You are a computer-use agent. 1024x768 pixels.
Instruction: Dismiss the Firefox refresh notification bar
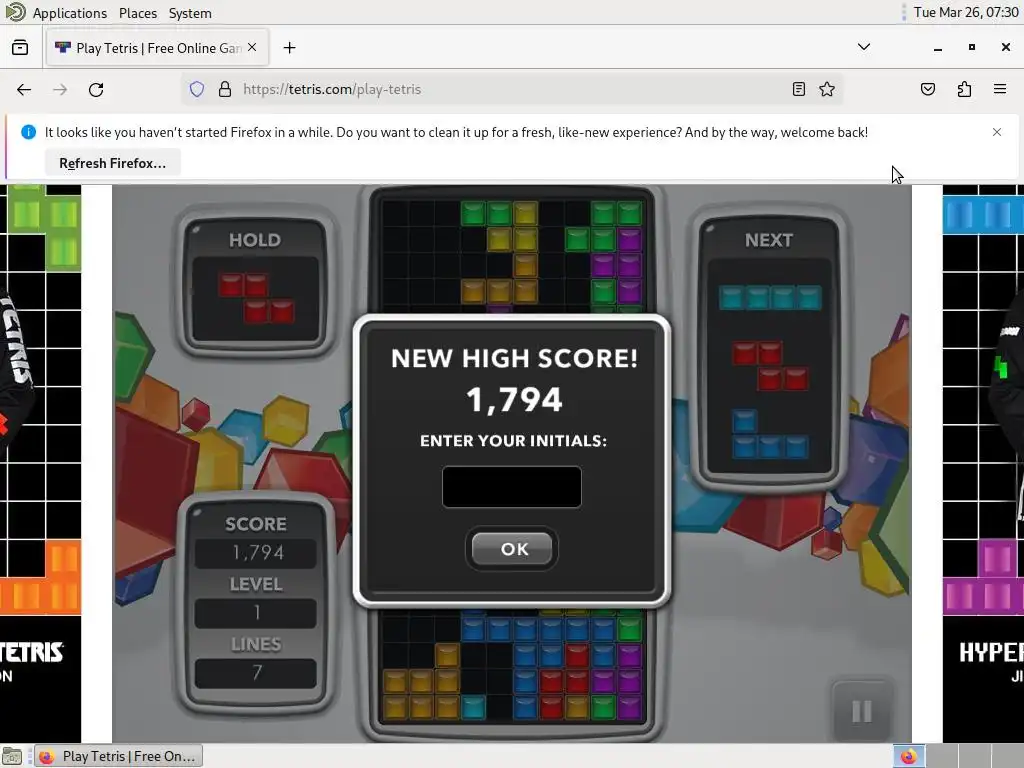click(997, 132)
